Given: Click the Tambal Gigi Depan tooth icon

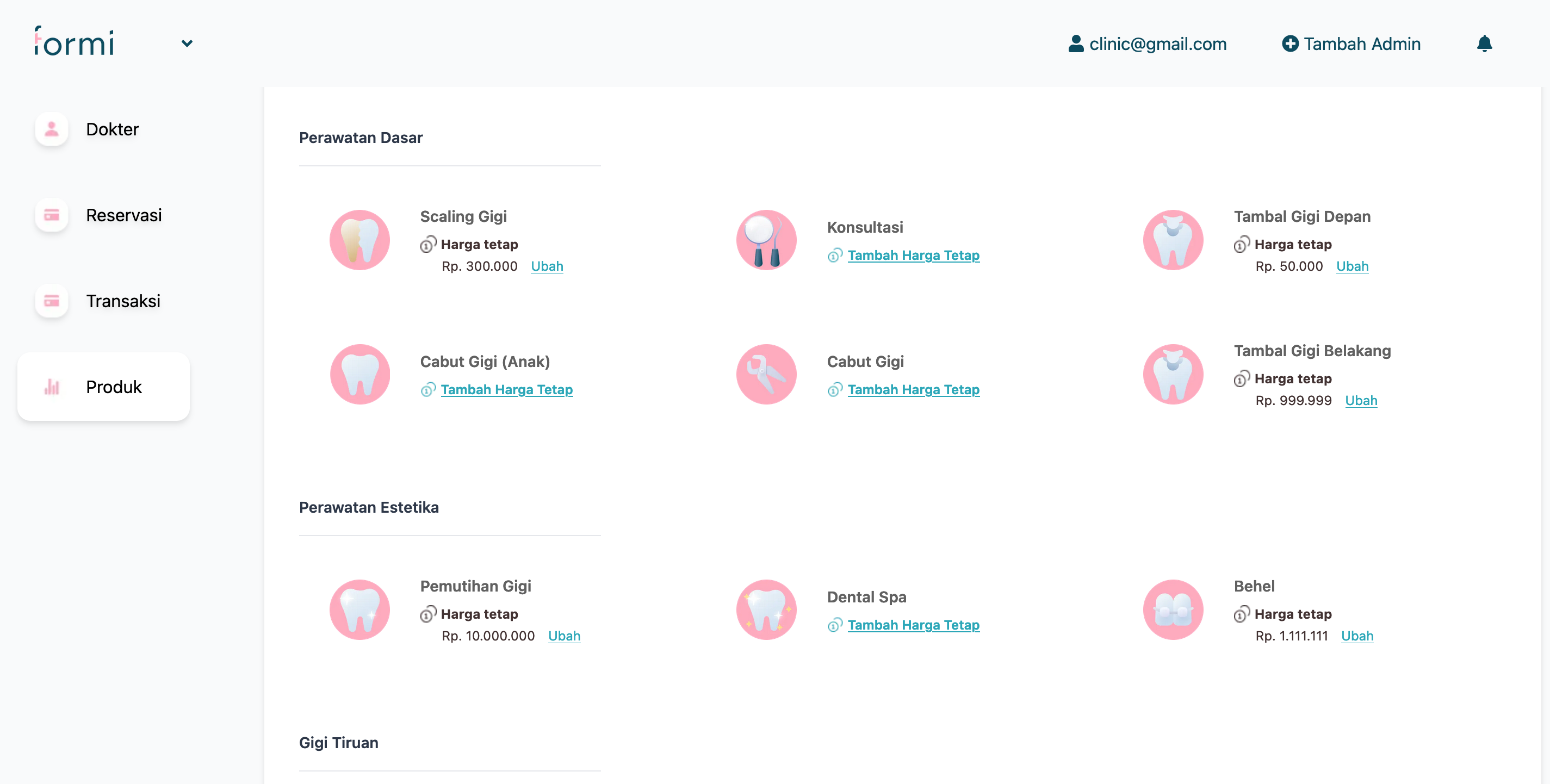Looking at the screenshot, I should 1173,240.
